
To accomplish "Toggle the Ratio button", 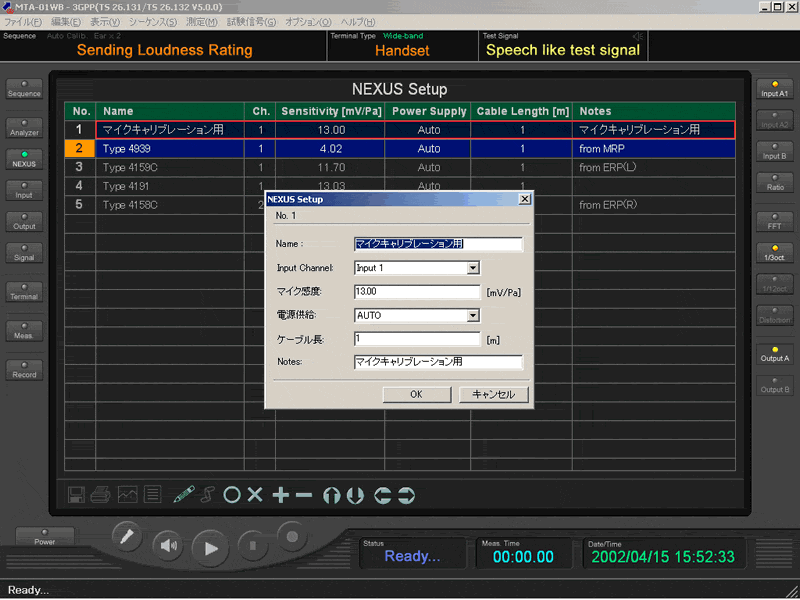I will 774,183.
